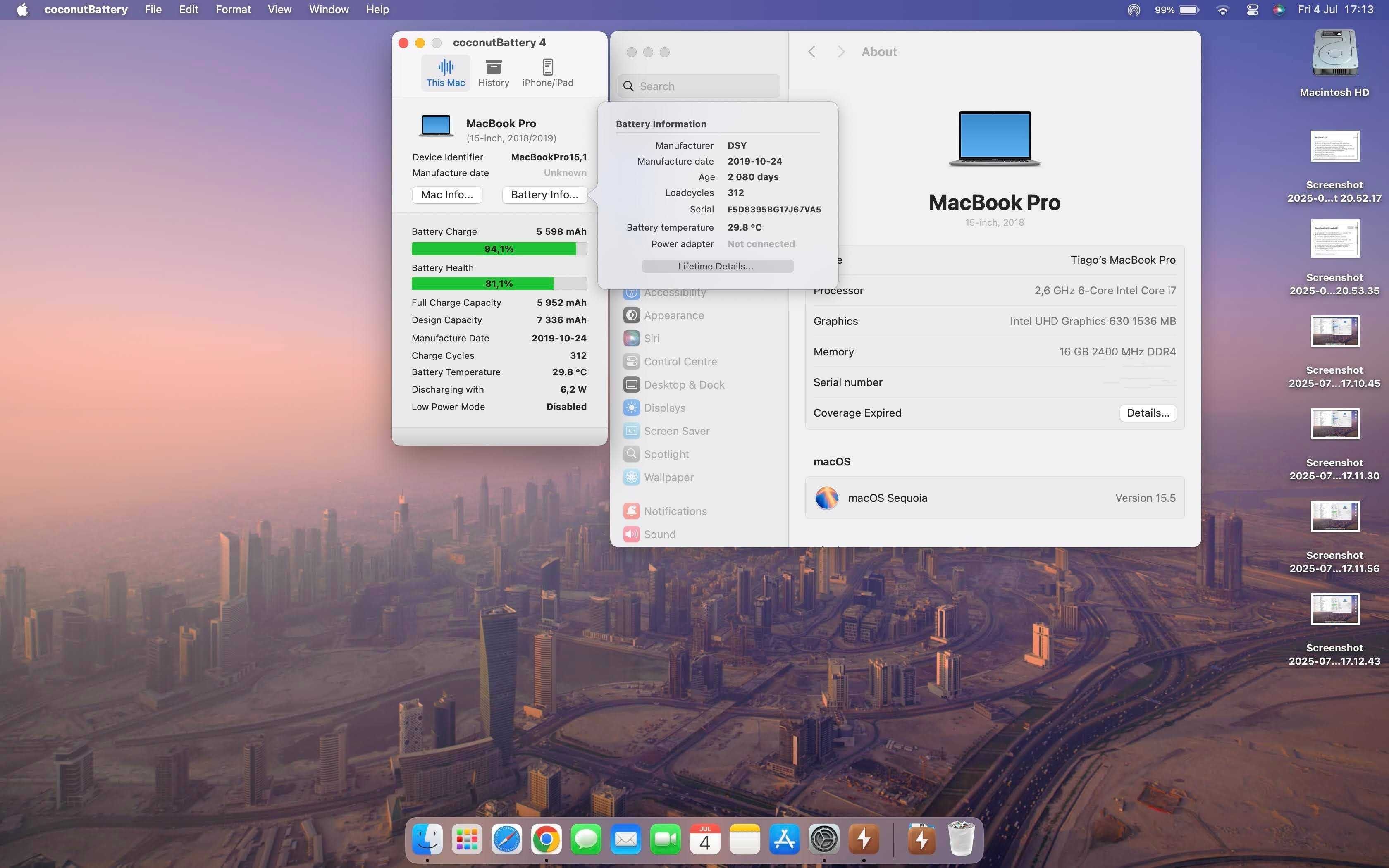Image resolution: width=1389 pixels, height=868 pixels.
Task: Open the Edit menu
Action: point(188,10)
